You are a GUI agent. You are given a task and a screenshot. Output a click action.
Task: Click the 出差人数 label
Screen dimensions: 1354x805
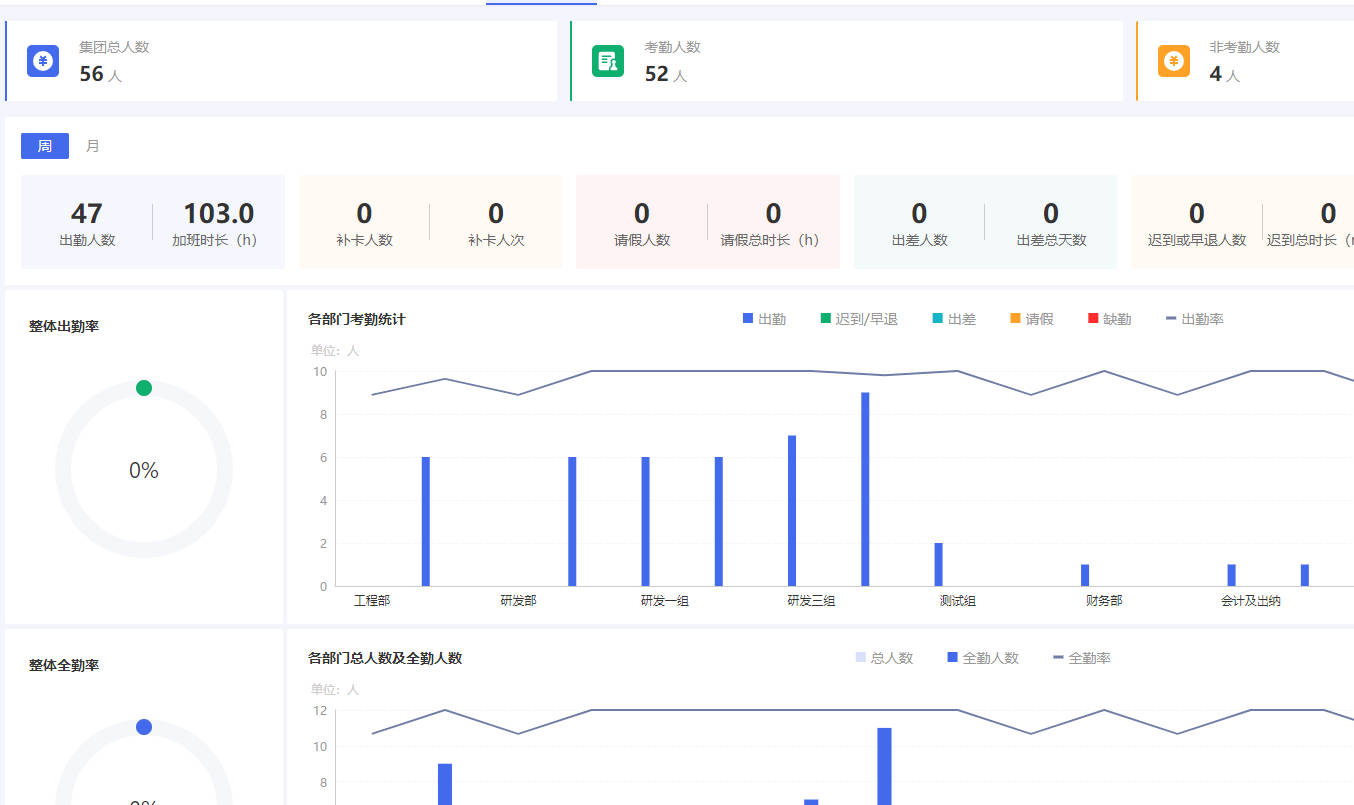click(919, 240)
